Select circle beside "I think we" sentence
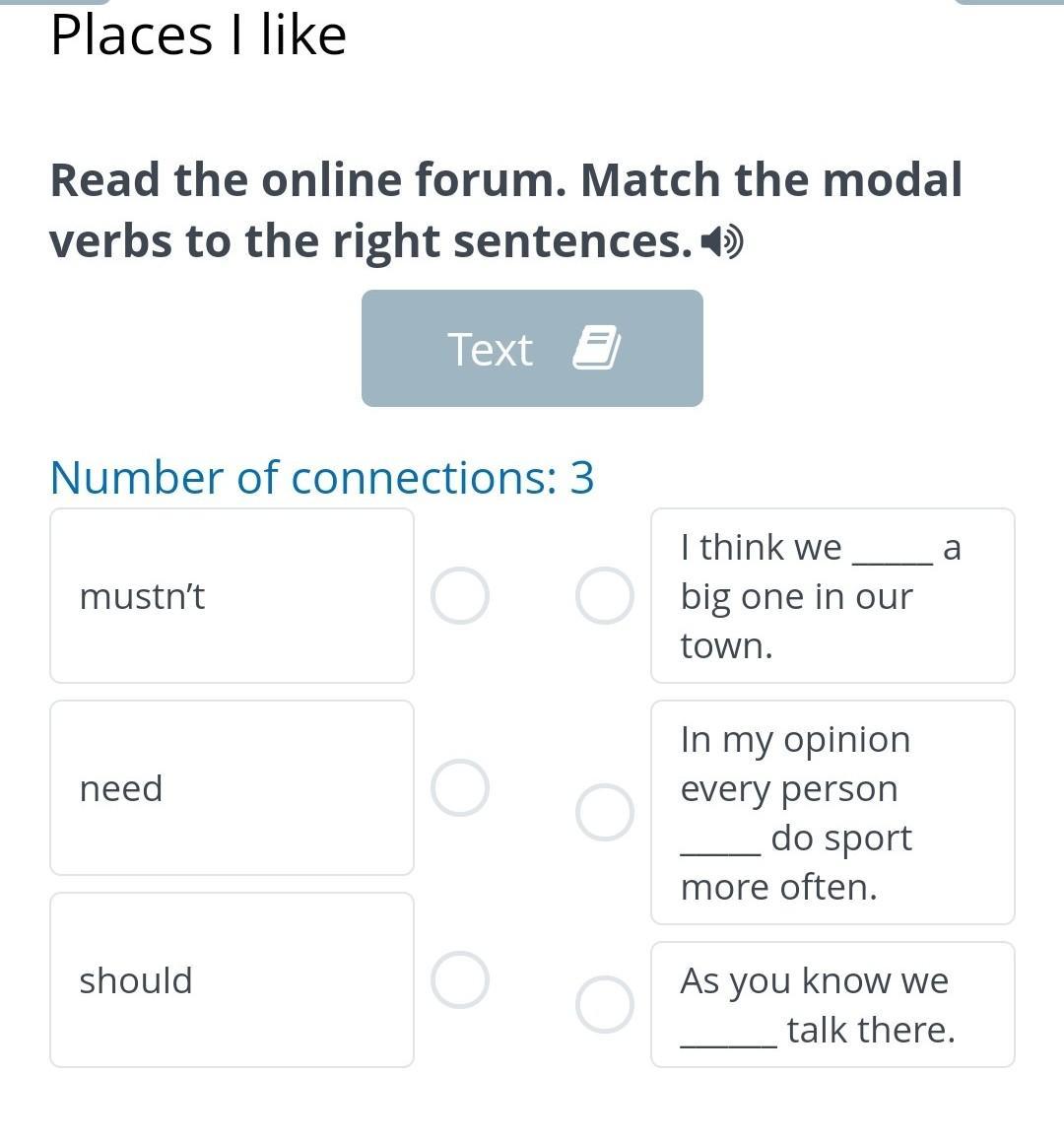The height and width of the screenshot is (1142, 1064). point(604,595)
